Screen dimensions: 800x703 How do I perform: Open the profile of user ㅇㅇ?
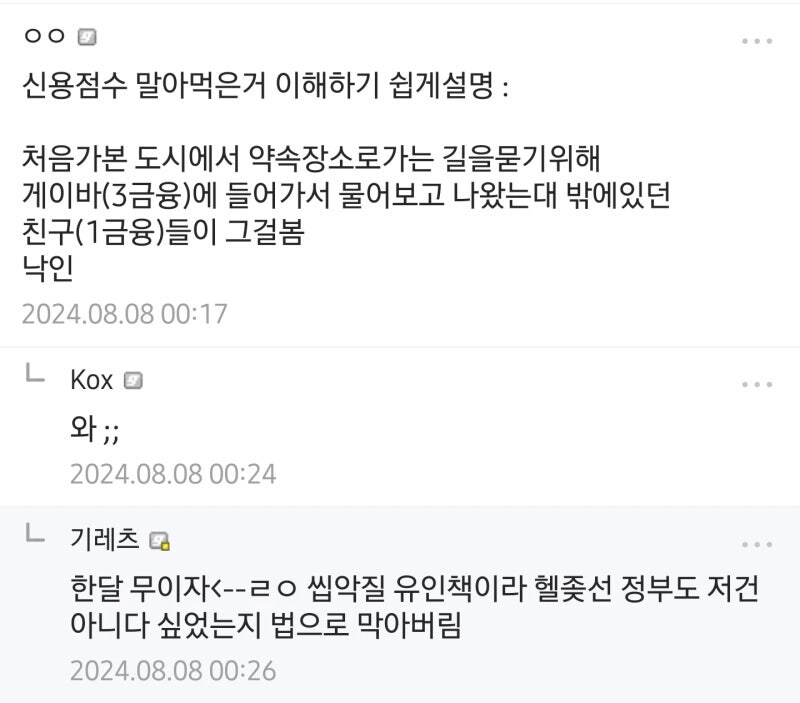tap(45, 36)
